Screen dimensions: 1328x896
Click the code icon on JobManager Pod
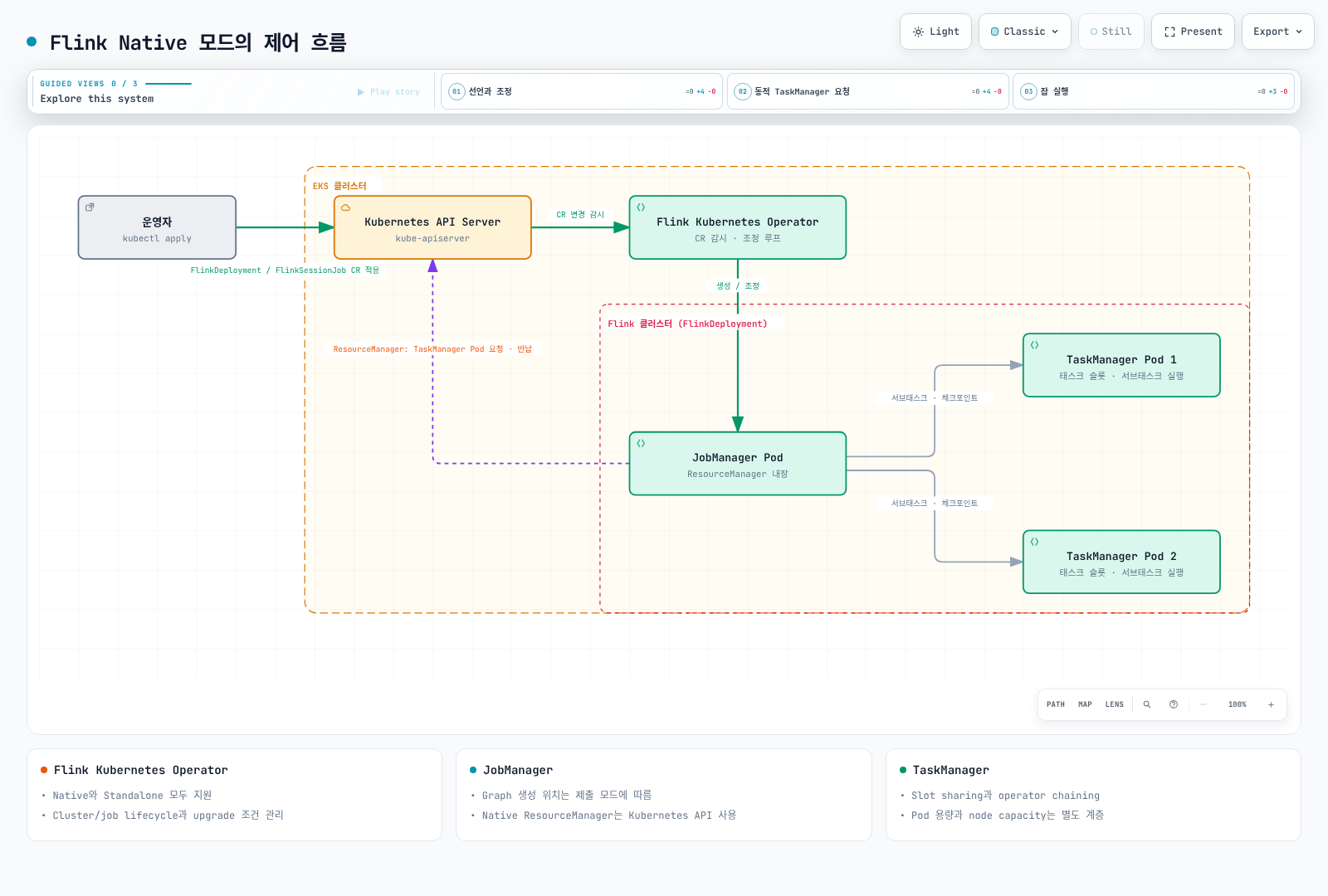(x=641, y=444)
